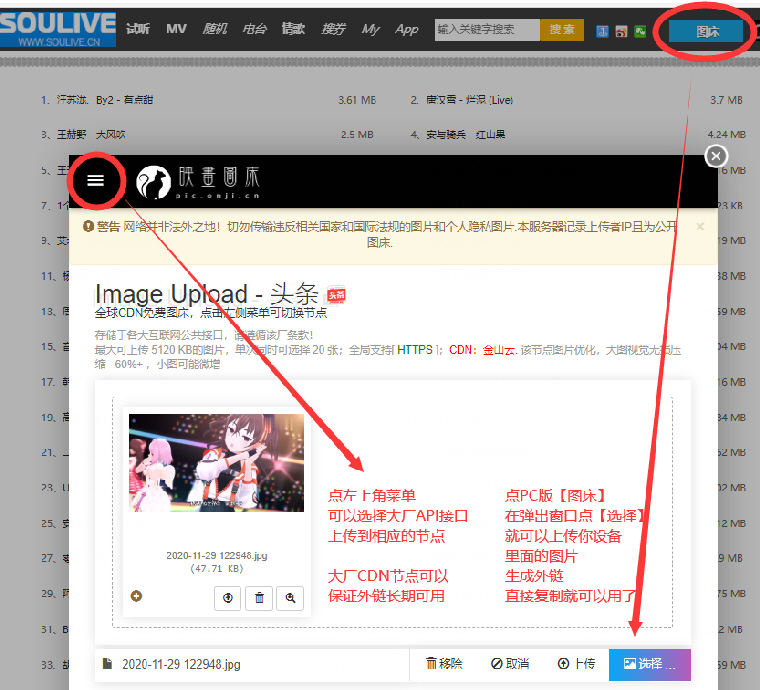
Task: Click the zoom magnifier icon under thumbnail
Action: tap(290, 597)
